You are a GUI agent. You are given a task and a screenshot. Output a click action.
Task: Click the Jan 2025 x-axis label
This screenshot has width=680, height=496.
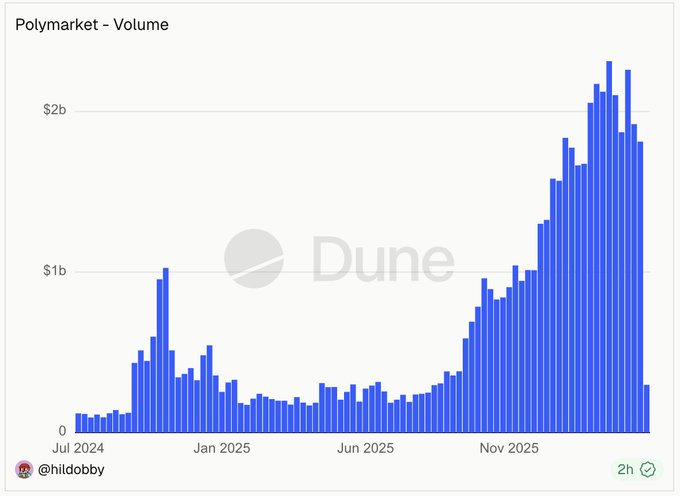[x=222, y=448]
